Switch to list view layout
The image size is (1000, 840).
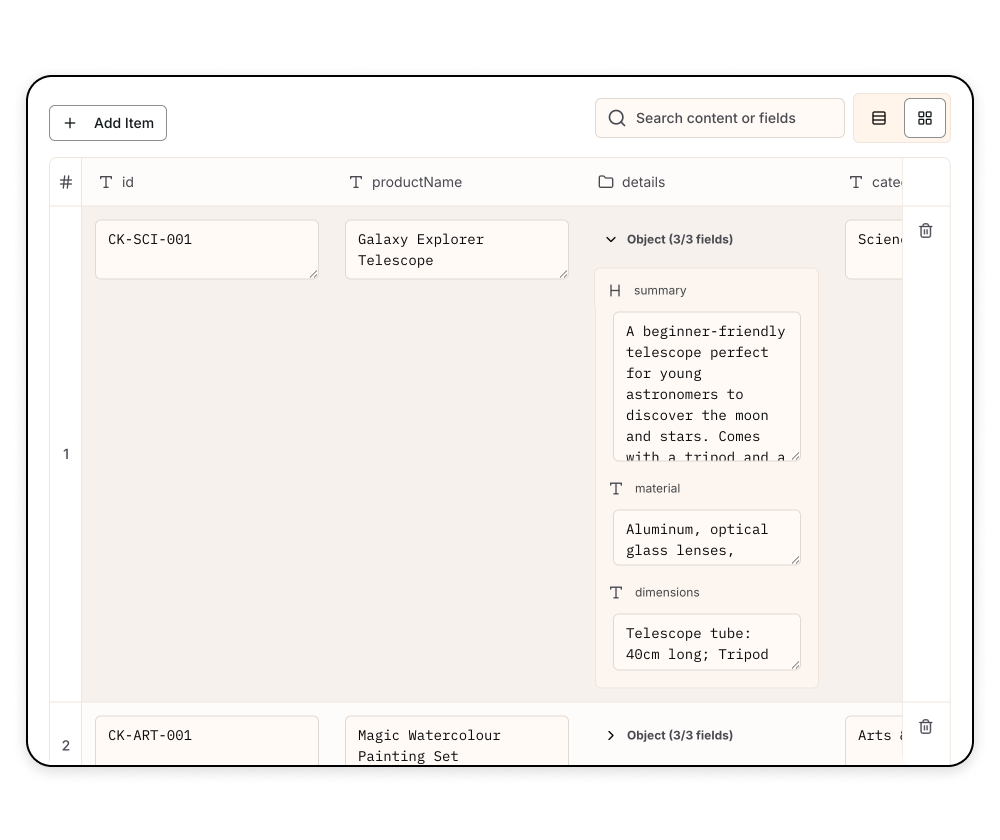[879, 118]
